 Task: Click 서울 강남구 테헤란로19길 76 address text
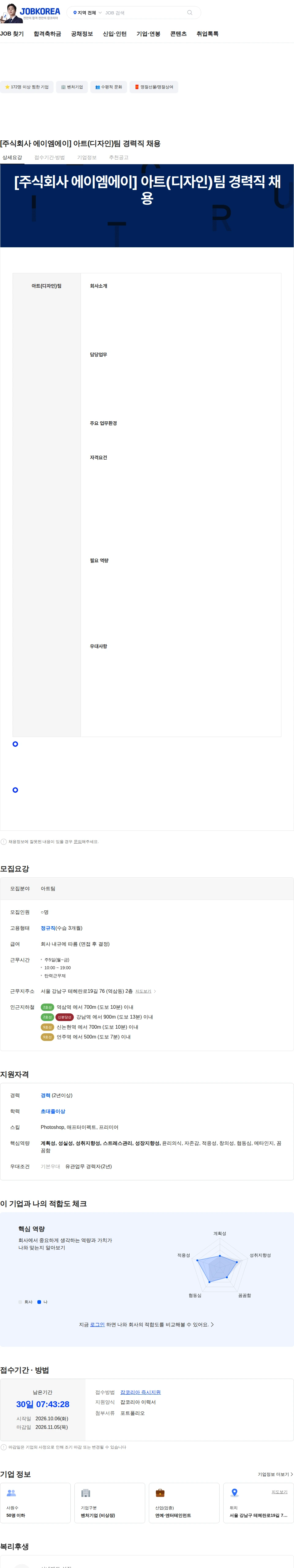[86, 992]
